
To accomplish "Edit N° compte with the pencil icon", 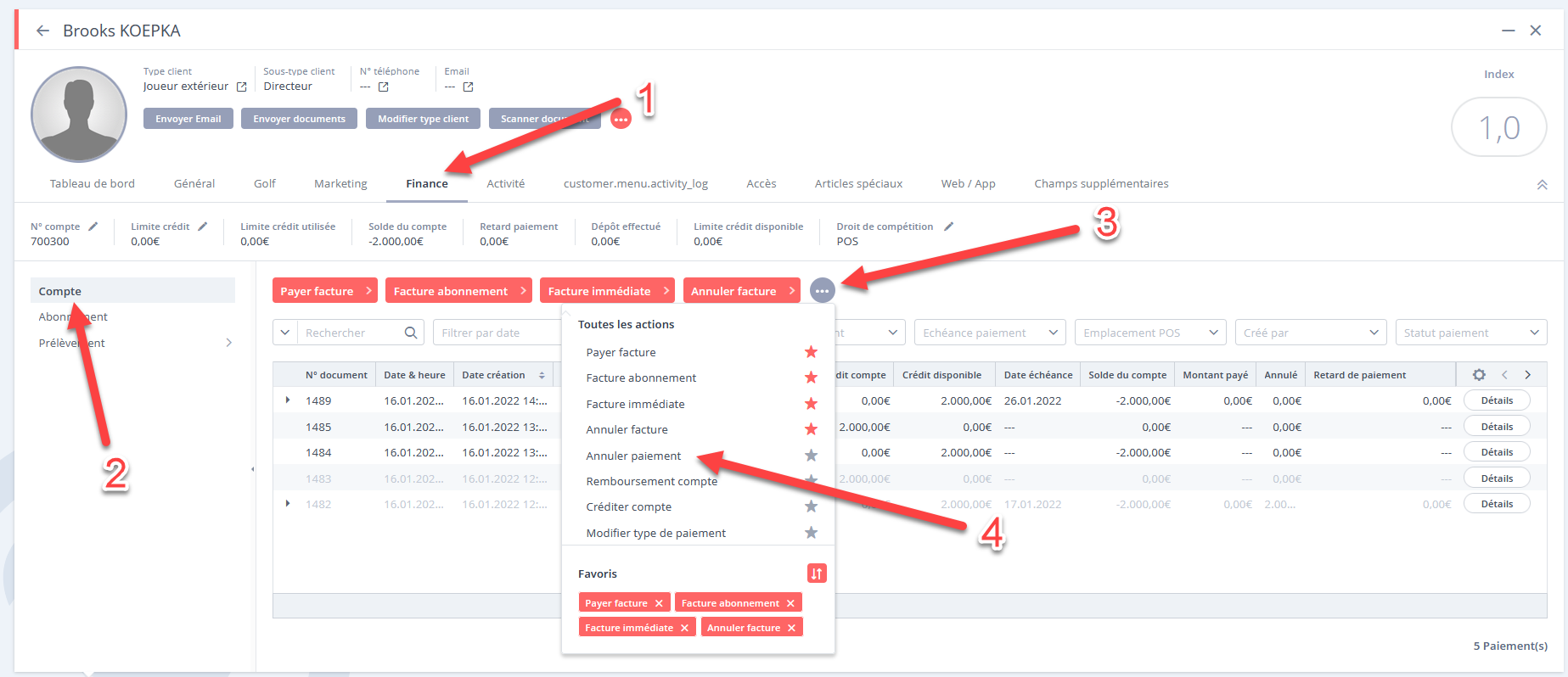I will 93,227.
